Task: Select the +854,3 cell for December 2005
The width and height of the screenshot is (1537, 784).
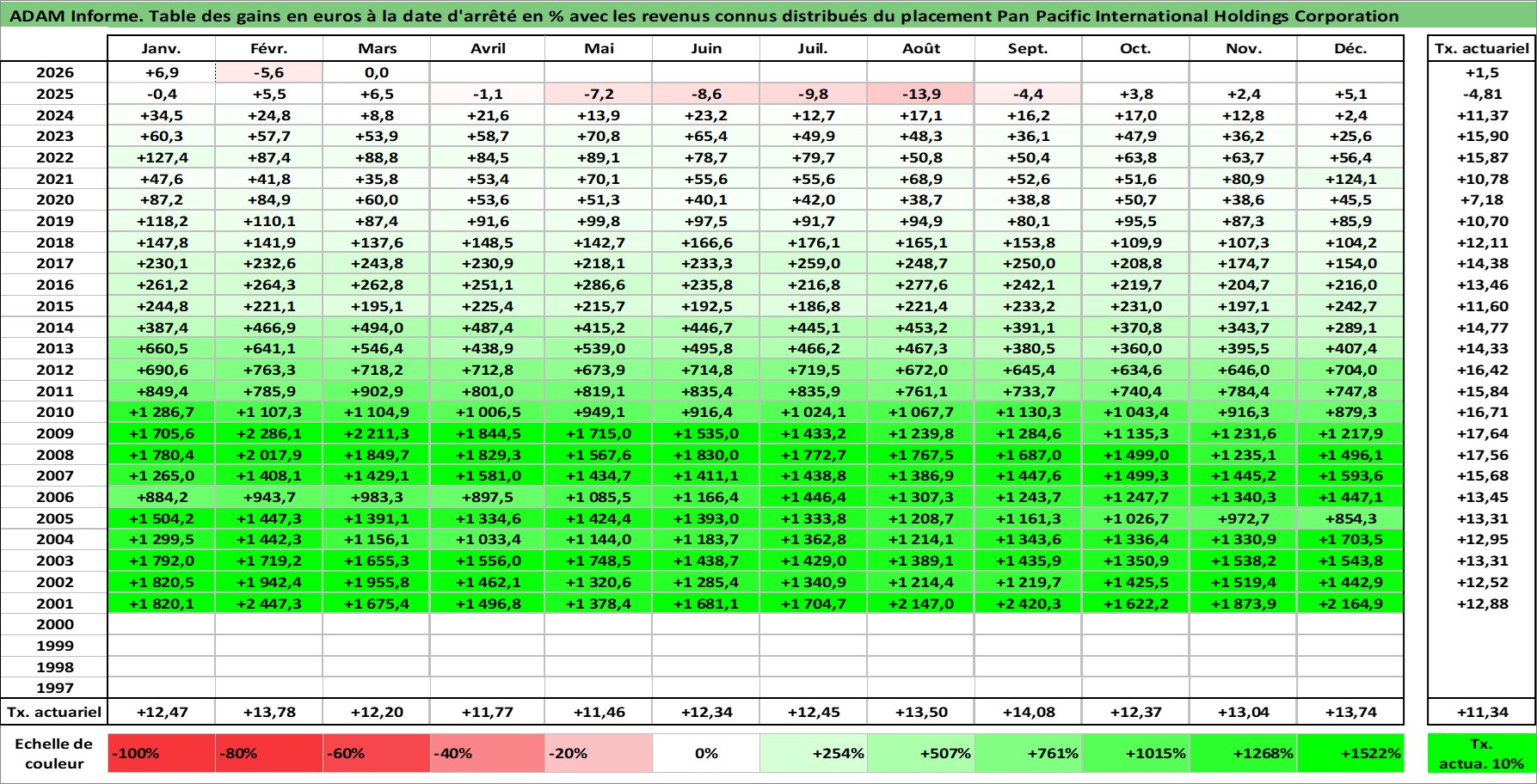Action: point(1350,518)
